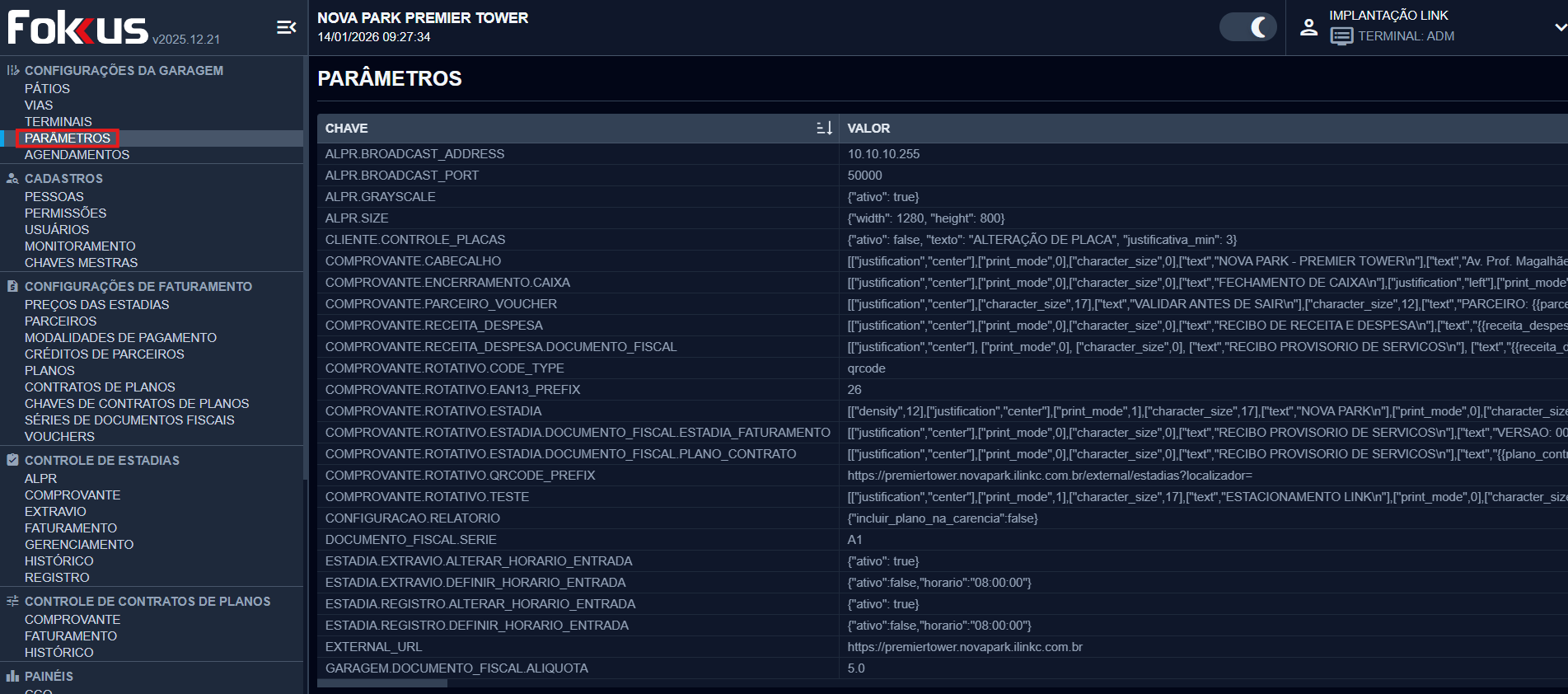Viewport: 1568px width, 694px height.
Task: Collapse the sidebar using the menu icon
Action: [286, 28]
